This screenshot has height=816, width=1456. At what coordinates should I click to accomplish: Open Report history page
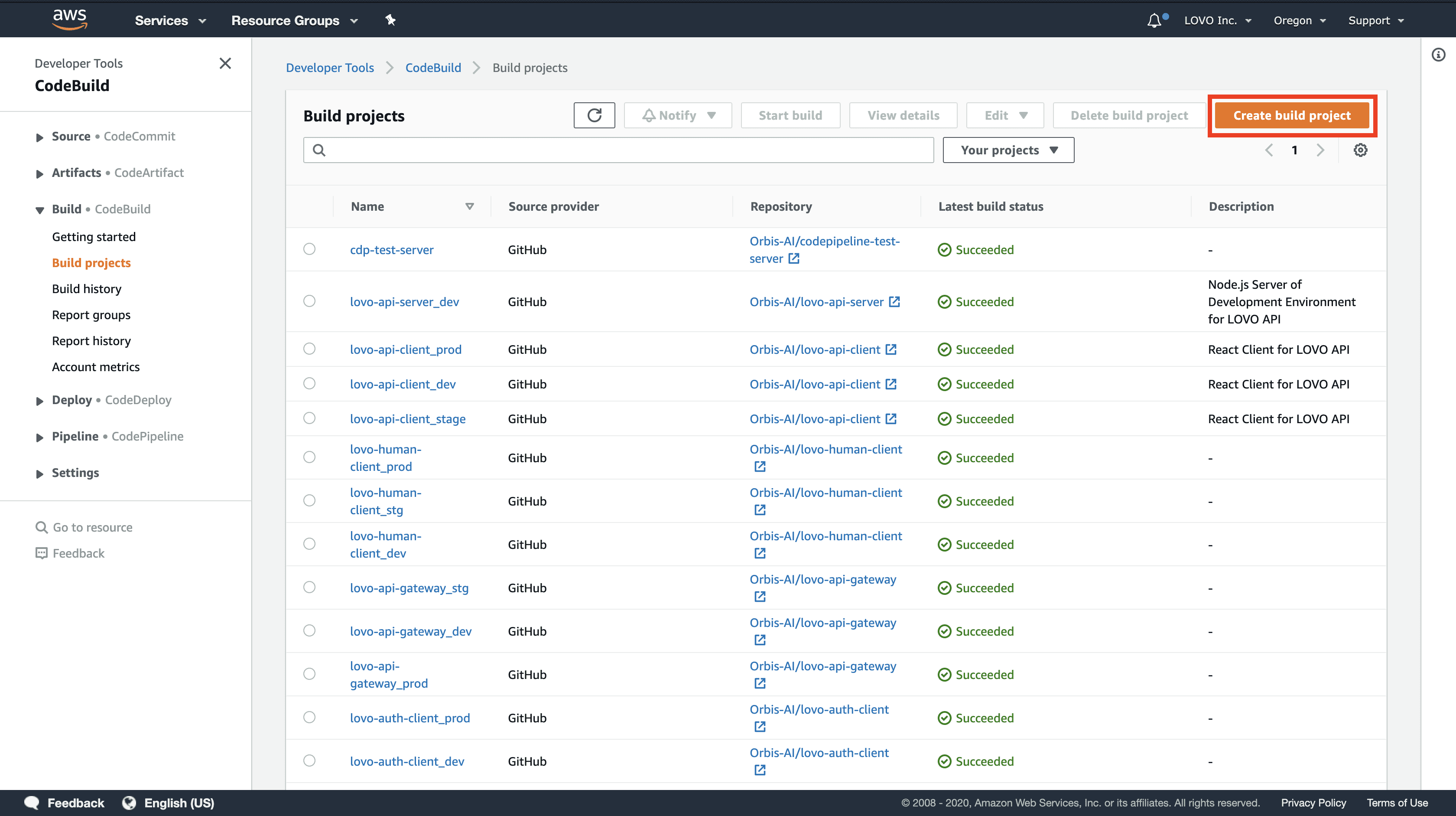91,341
